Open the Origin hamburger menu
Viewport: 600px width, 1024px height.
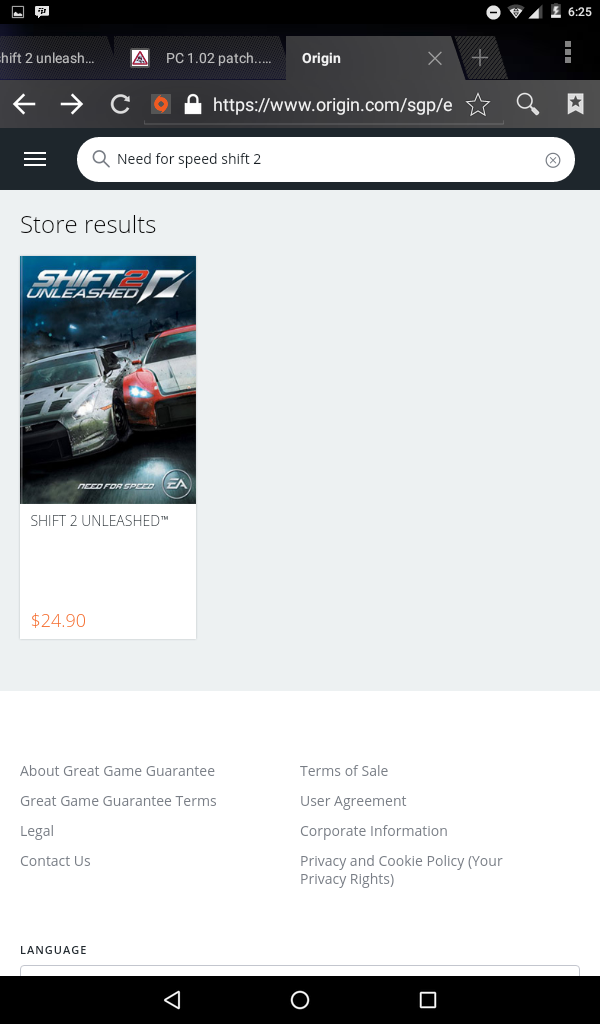click(35, 159)
